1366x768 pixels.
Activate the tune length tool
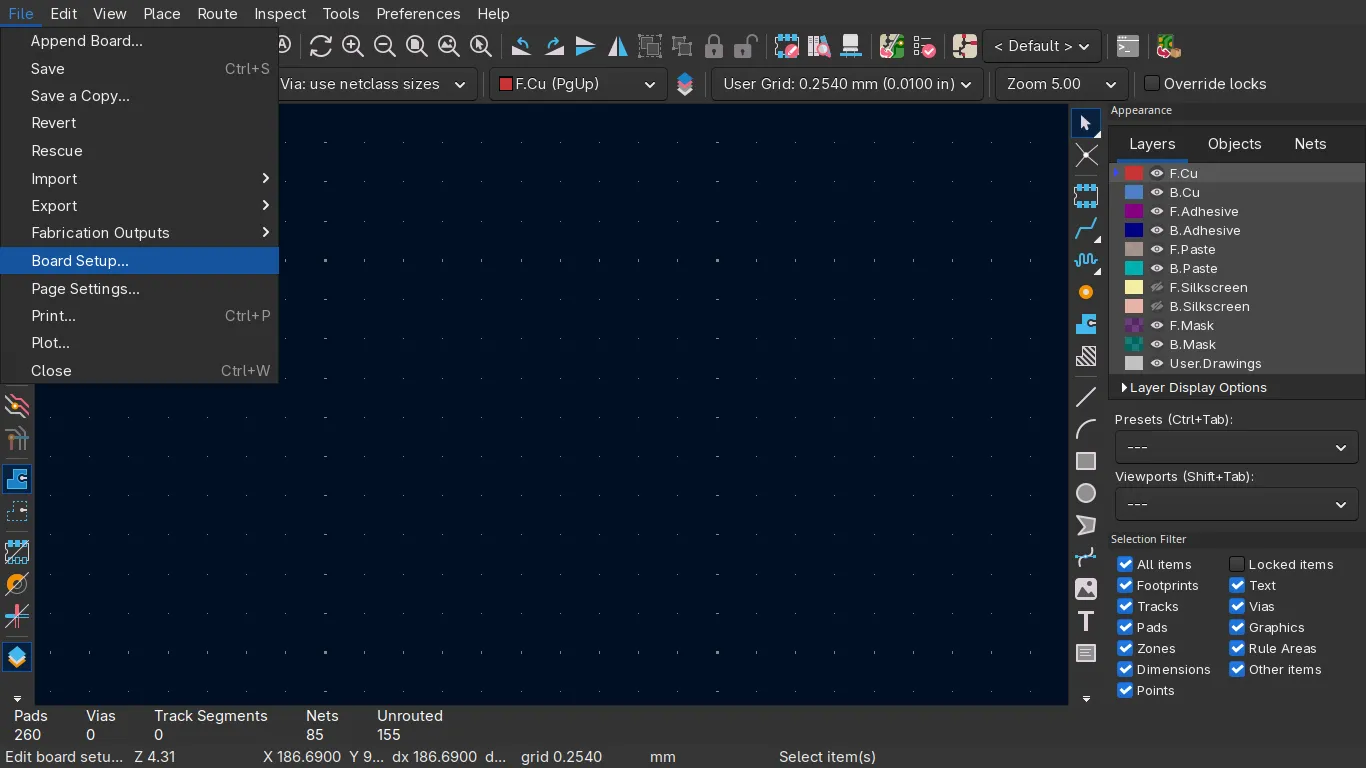click(1086, 260)
